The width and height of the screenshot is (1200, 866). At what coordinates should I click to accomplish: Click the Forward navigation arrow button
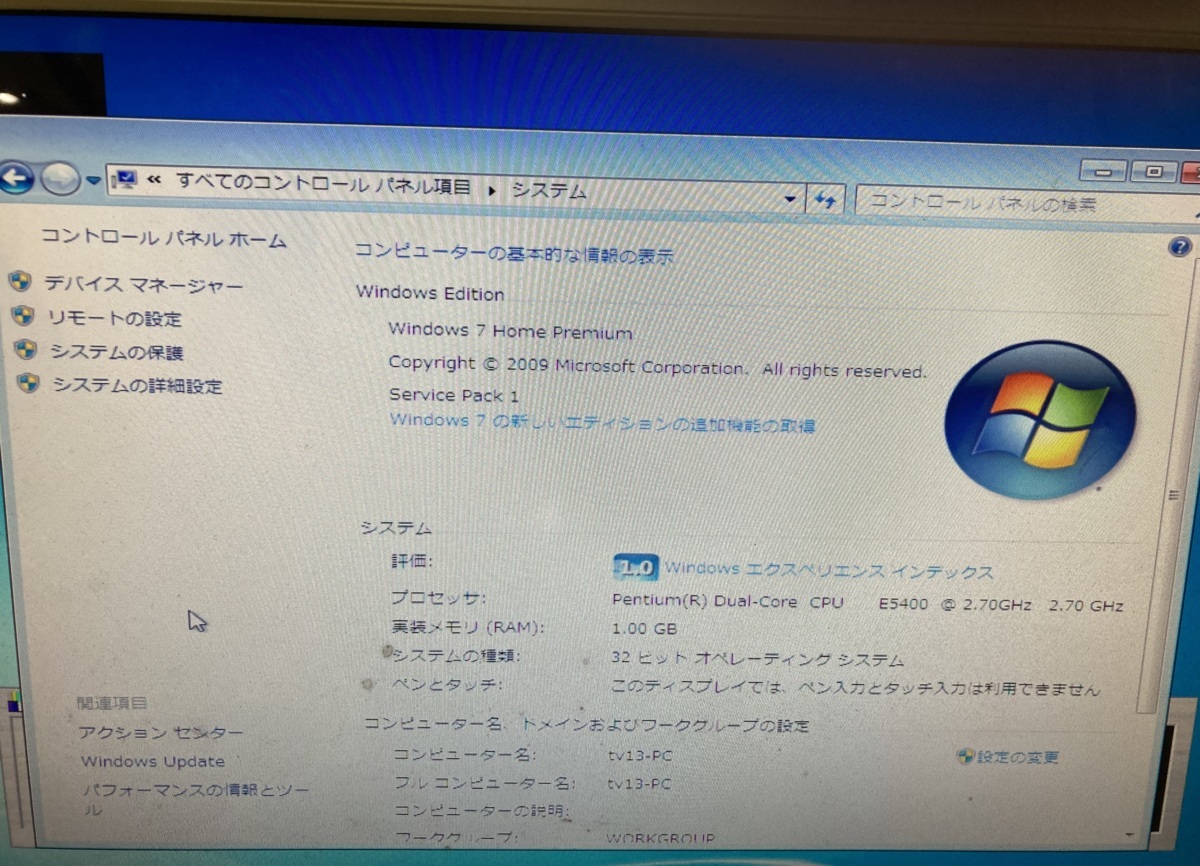coord(60,180)
